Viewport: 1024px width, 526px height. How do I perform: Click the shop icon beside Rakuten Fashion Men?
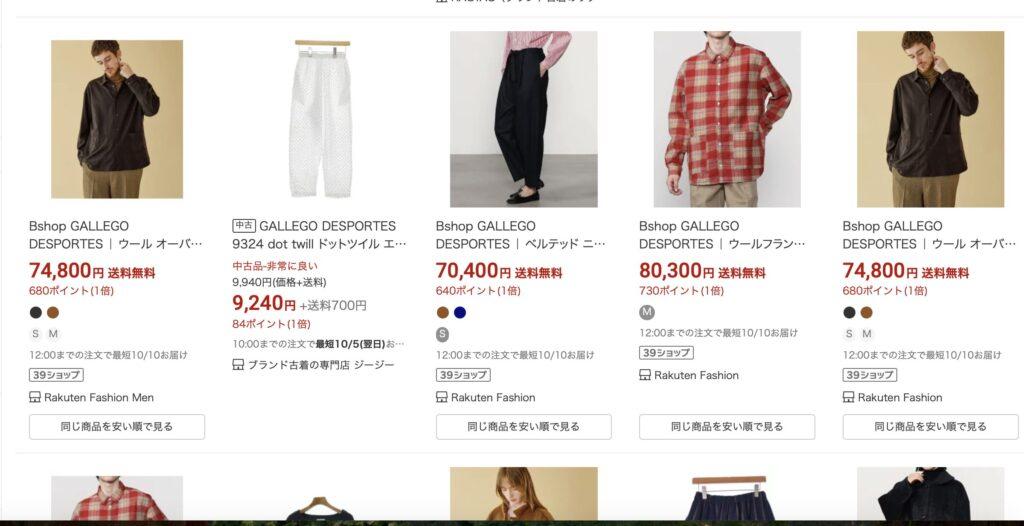pyautogui.click(x=35, y=397)
